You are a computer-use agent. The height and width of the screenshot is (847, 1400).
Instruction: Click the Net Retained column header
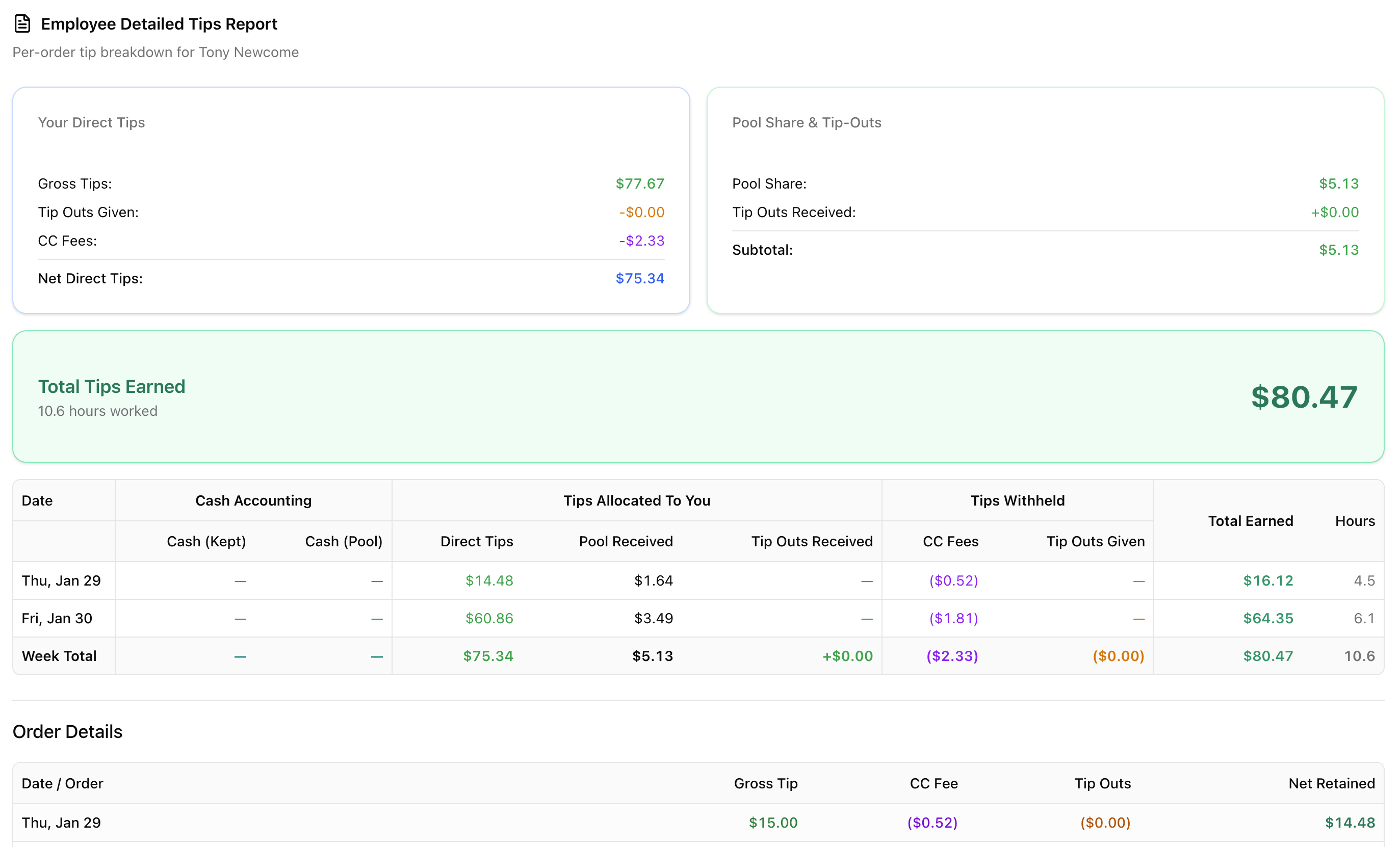pos(1331,783)
